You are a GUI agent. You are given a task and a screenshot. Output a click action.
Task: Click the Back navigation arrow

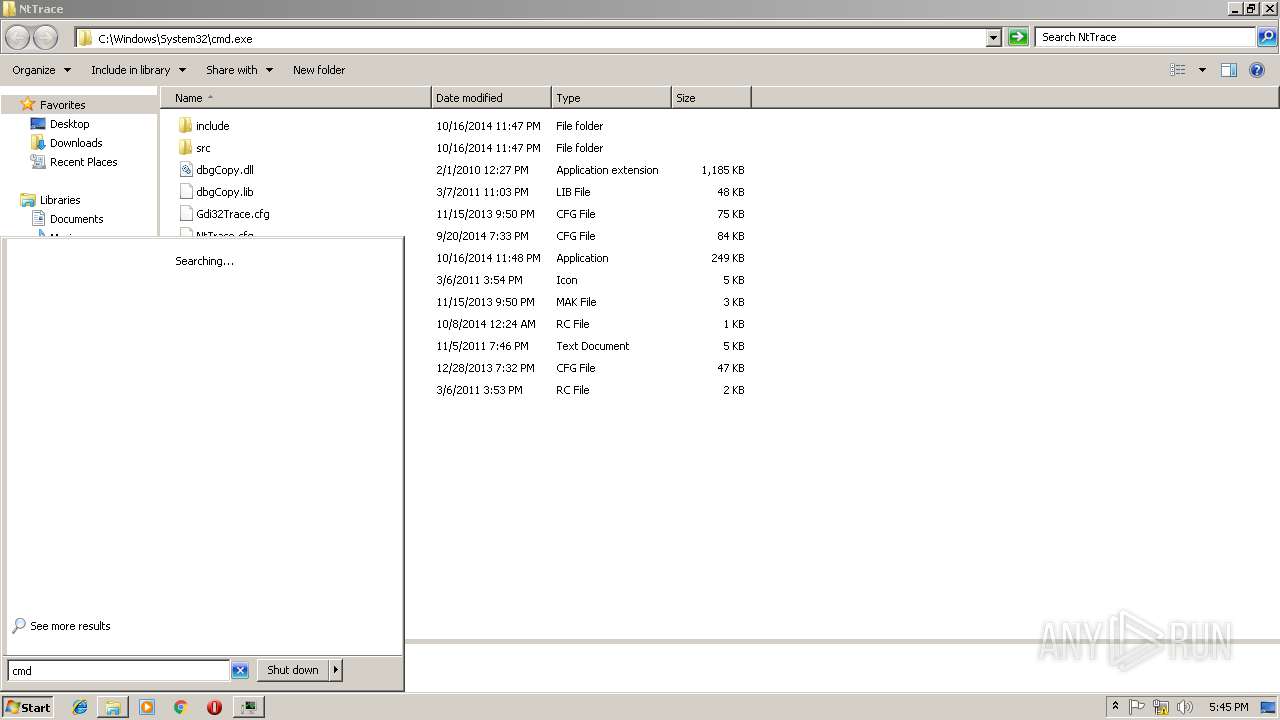coord(18,37)
